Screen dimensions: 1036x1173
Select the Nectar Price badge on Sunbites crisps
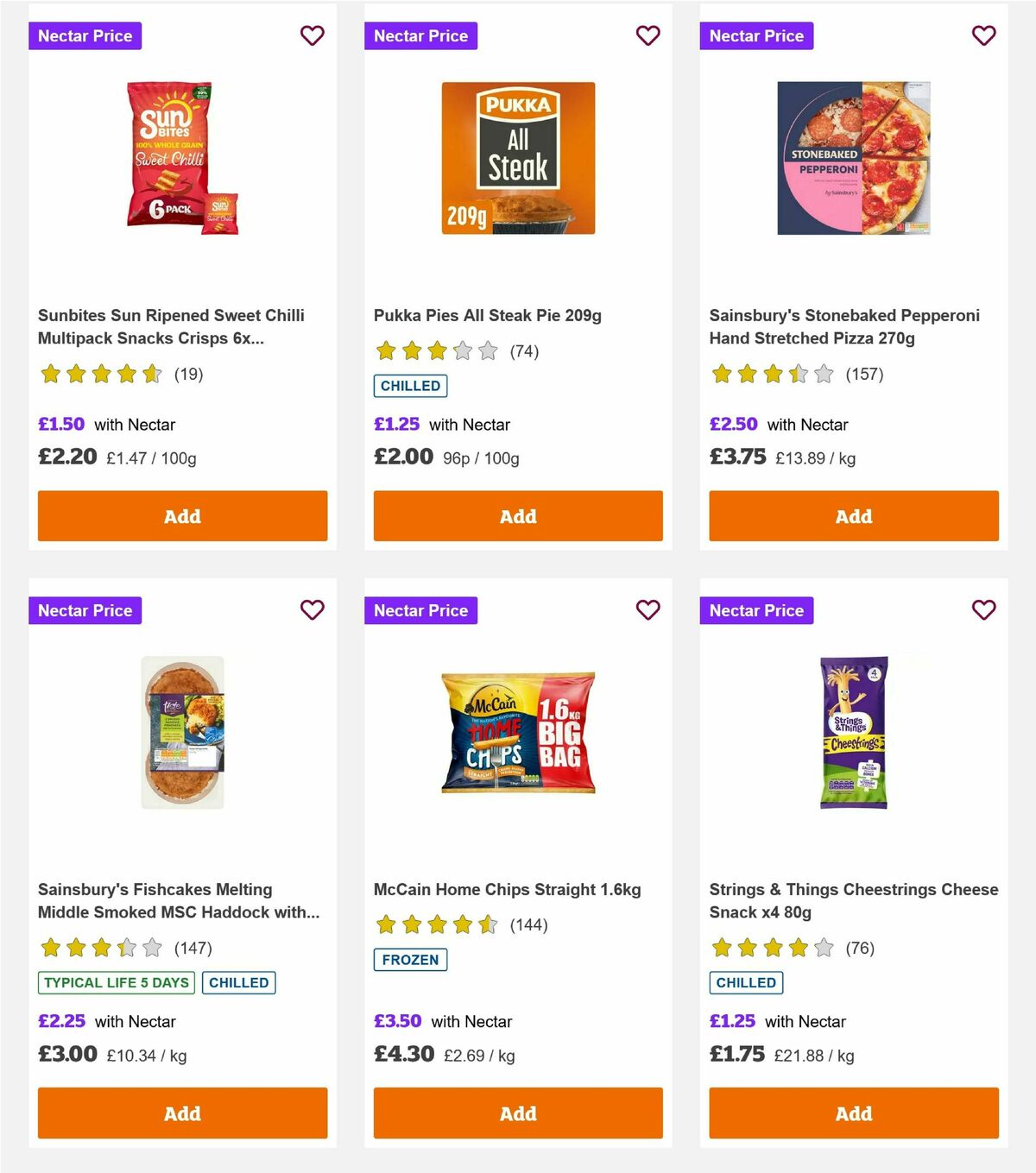pyautogui.click(x=85, y=35)
